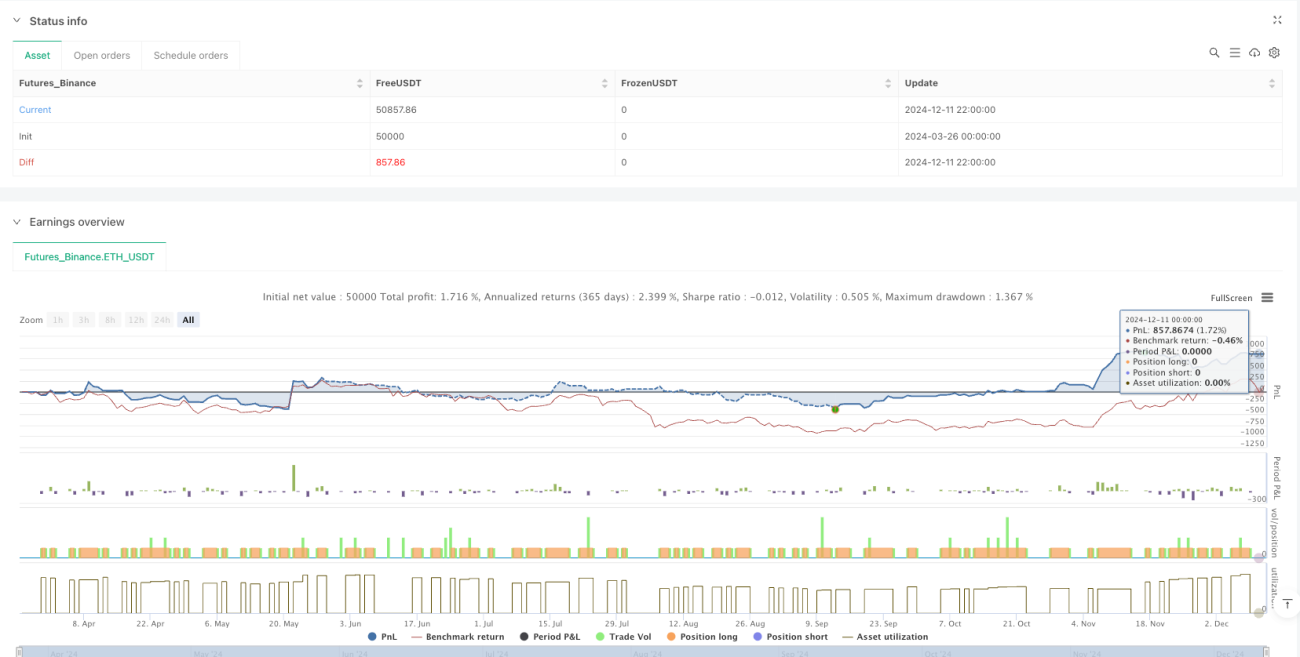Select the Futures_Binance.ETH_USDT chart tab
Viewport: 1300px width, 657px height.
[x=89, y=257]
